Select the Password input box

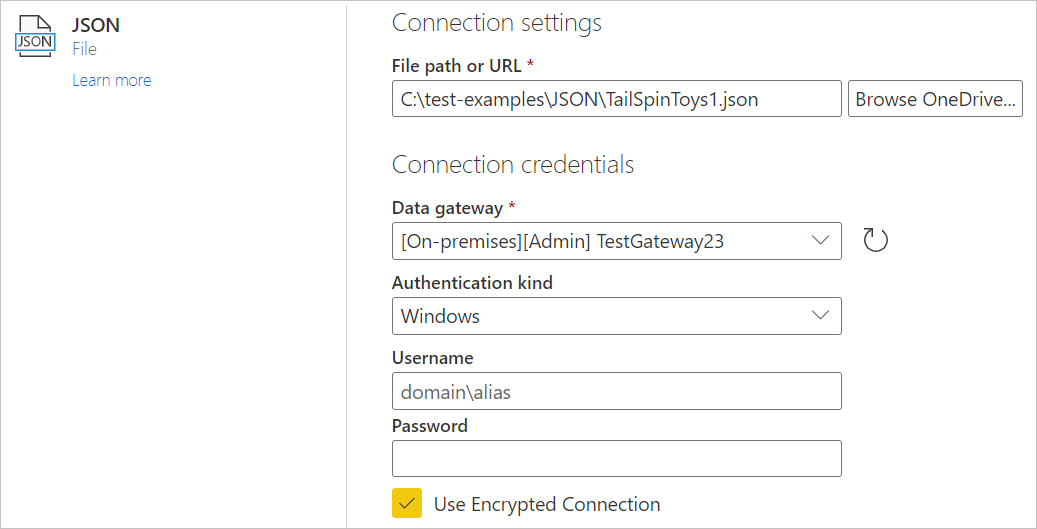(x=616, y=459)
